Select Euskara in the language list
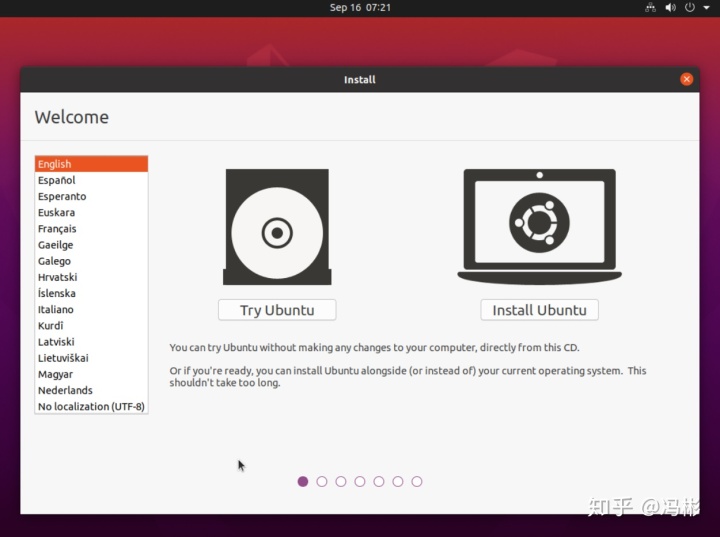The image size is (720, 537). [91, 212]
